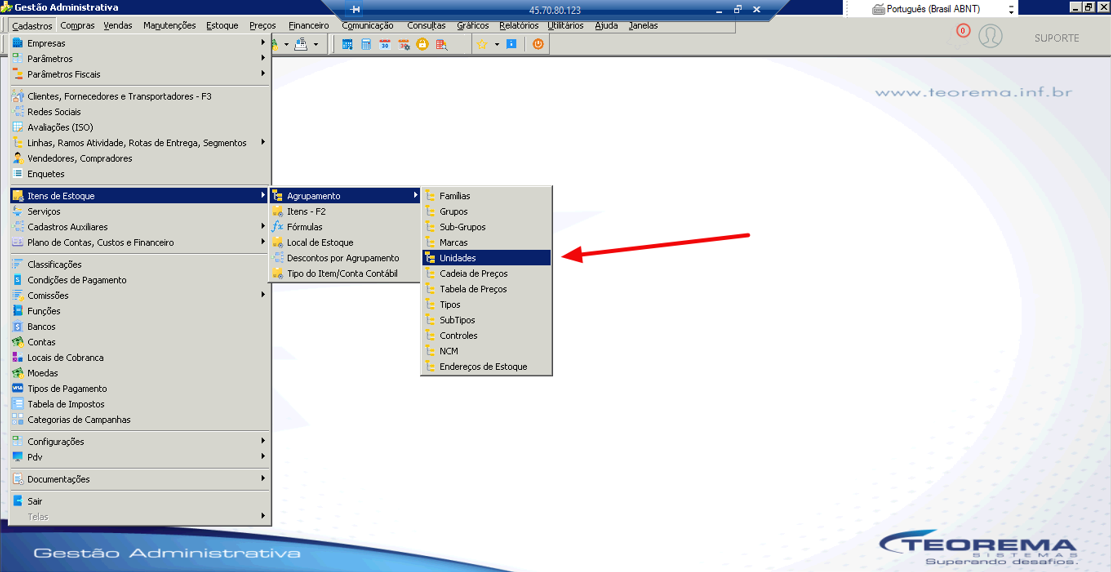Open the Financeiro menu
Viewport: 1111px width, 572px height.
[309, 26]
